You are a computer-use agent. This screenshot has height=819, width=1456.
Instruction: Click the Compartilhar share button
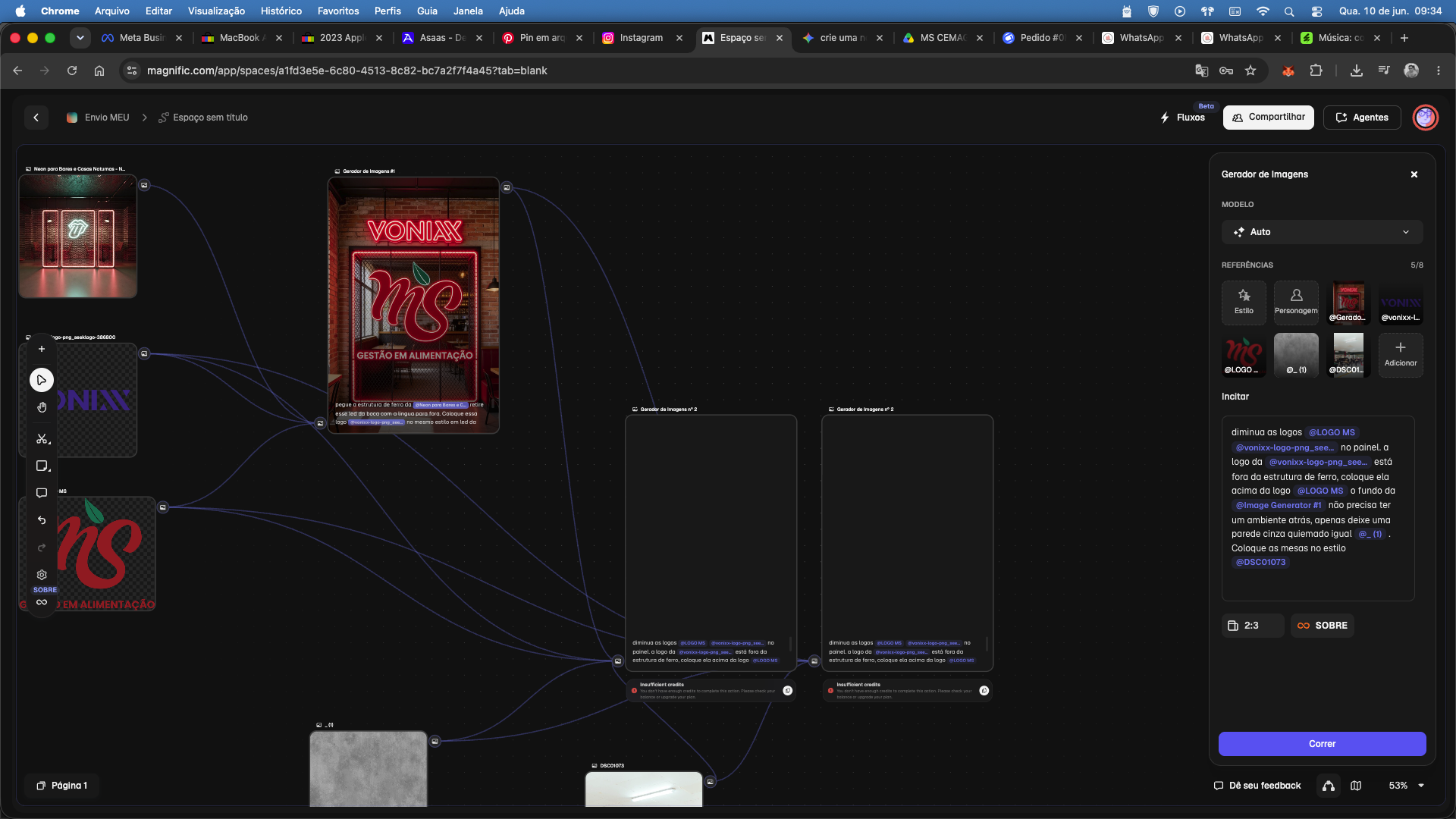point(1268,118)
